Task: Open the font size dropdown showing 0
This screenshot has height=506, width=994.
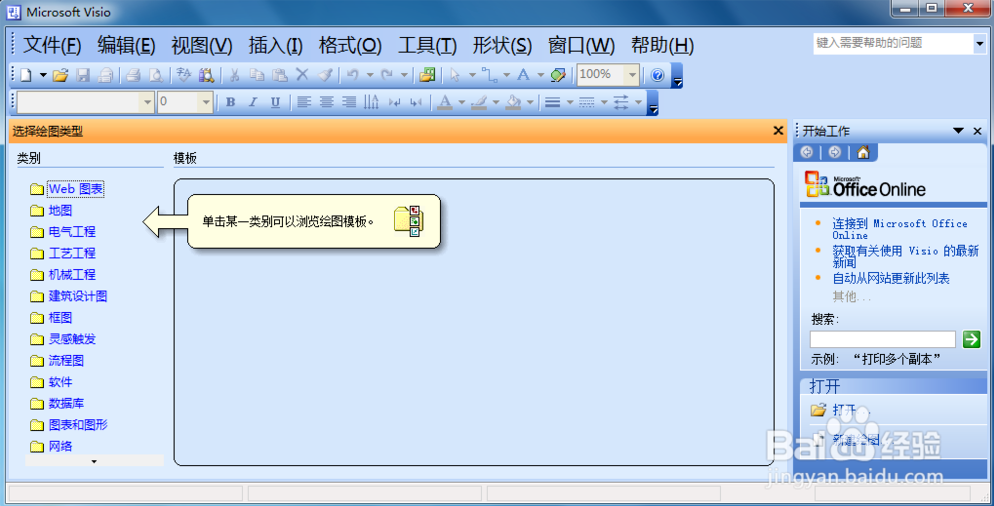Action: point(205,102)
